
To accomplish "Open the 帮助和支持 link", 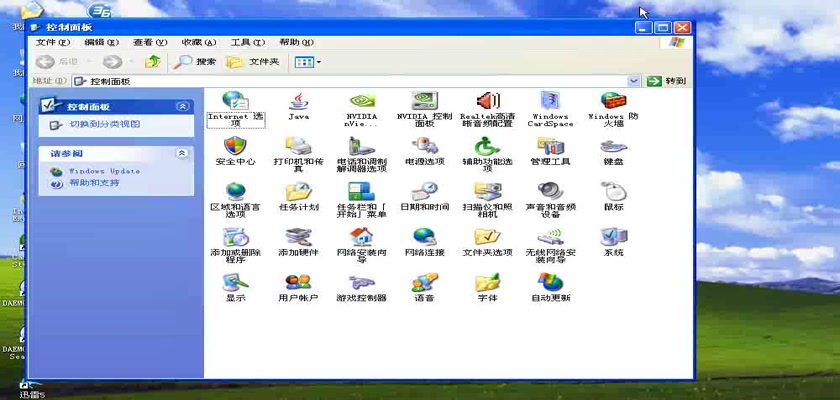I will pos(94,183).
